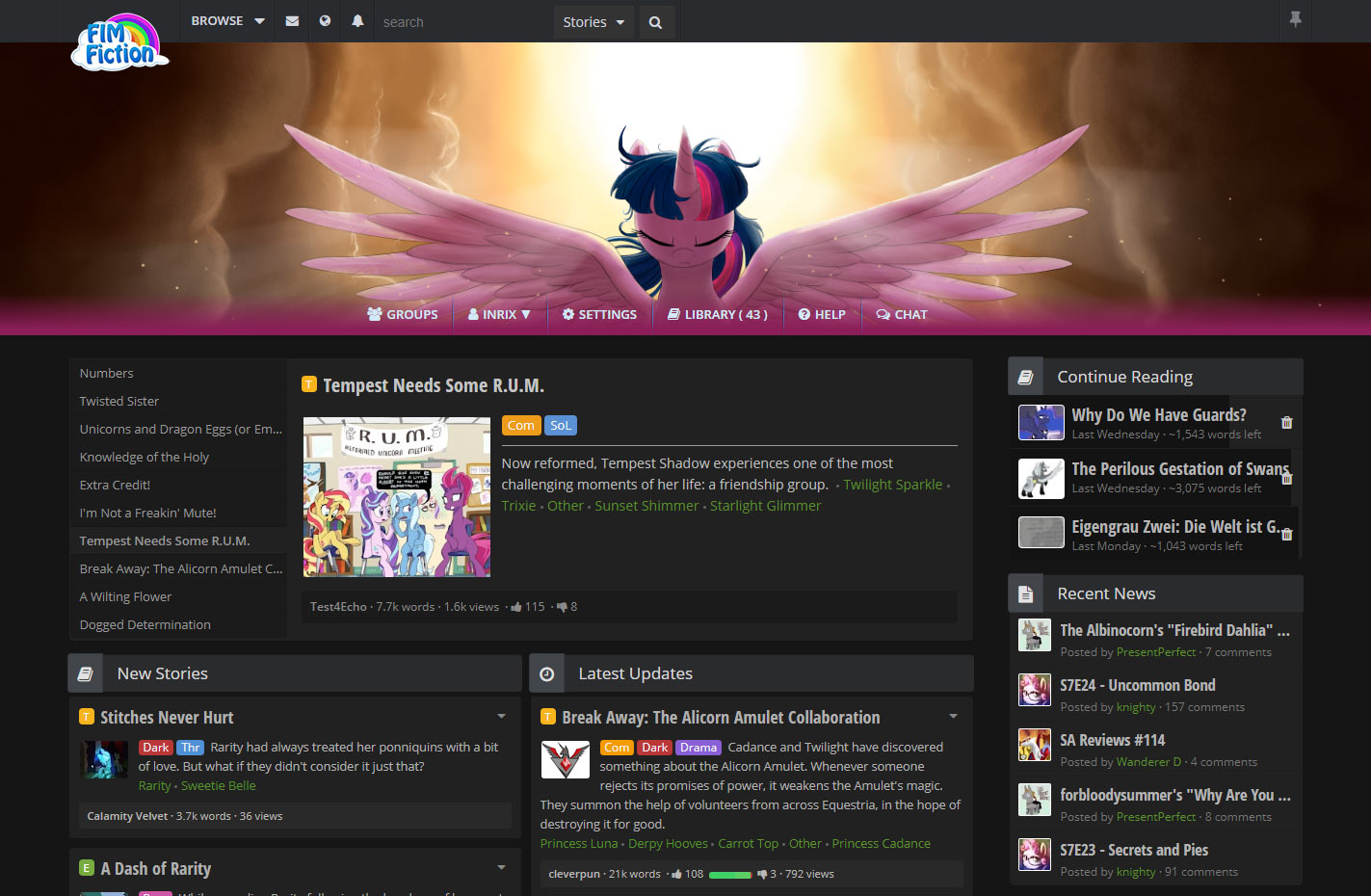Open Eigengrau Zwei story from Continue Reading
This screenshot has height=896, width=1371.
click(1175, 527)
